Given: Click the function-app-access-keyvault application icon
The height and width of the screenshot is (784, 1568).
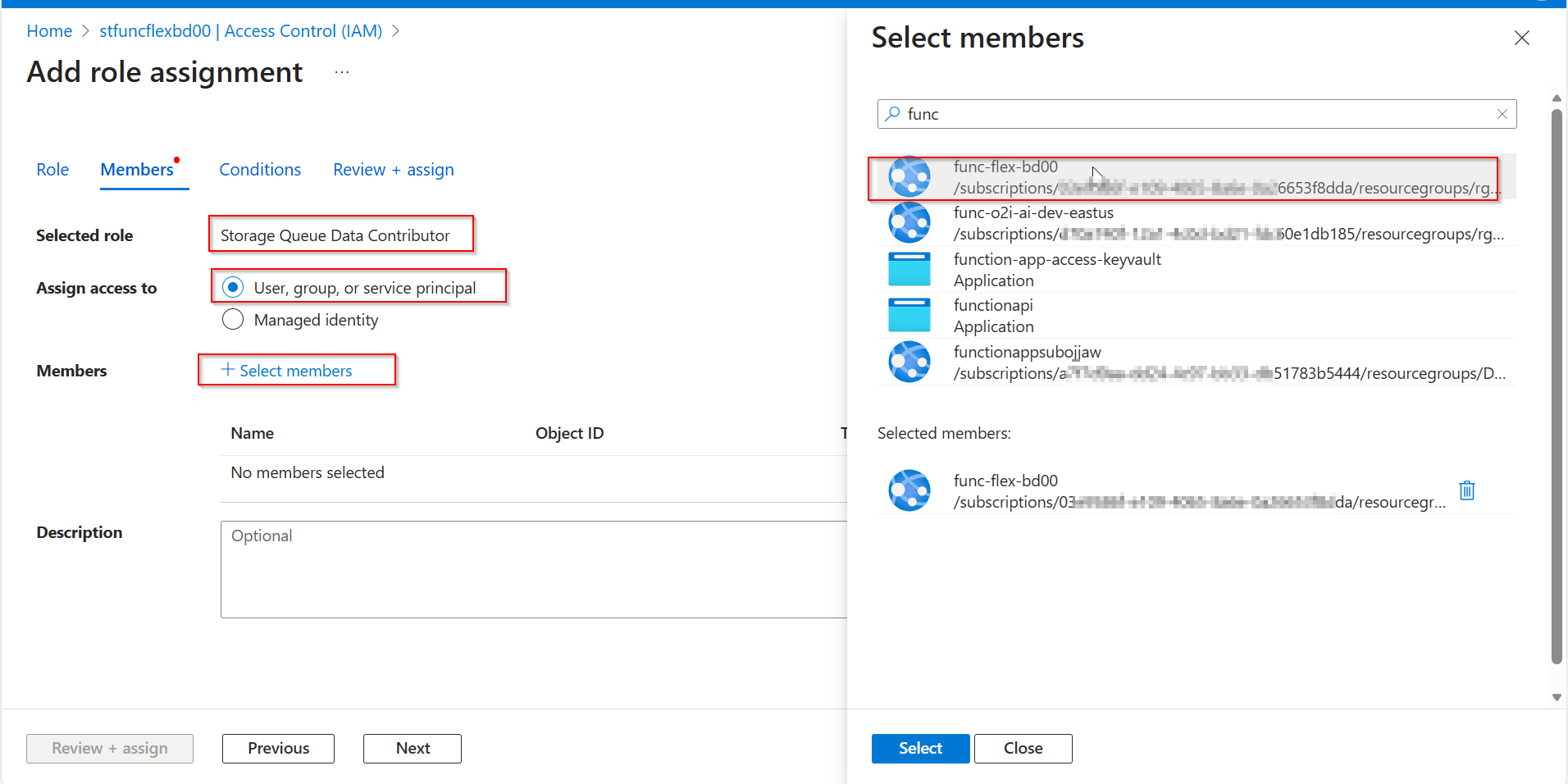Looking at the screenshot, I should [x=909, y=269].
